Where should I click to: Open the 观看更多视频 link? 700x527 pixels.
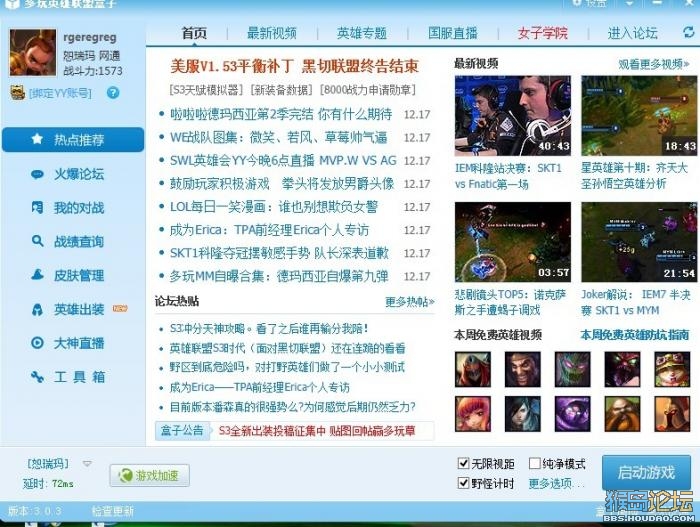tap(654, 64)
